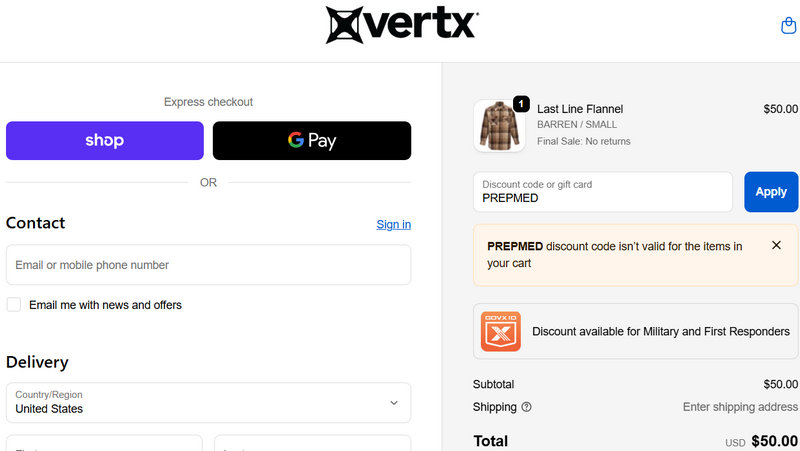Click the Vertx logo at top

[x=401, y=26]
